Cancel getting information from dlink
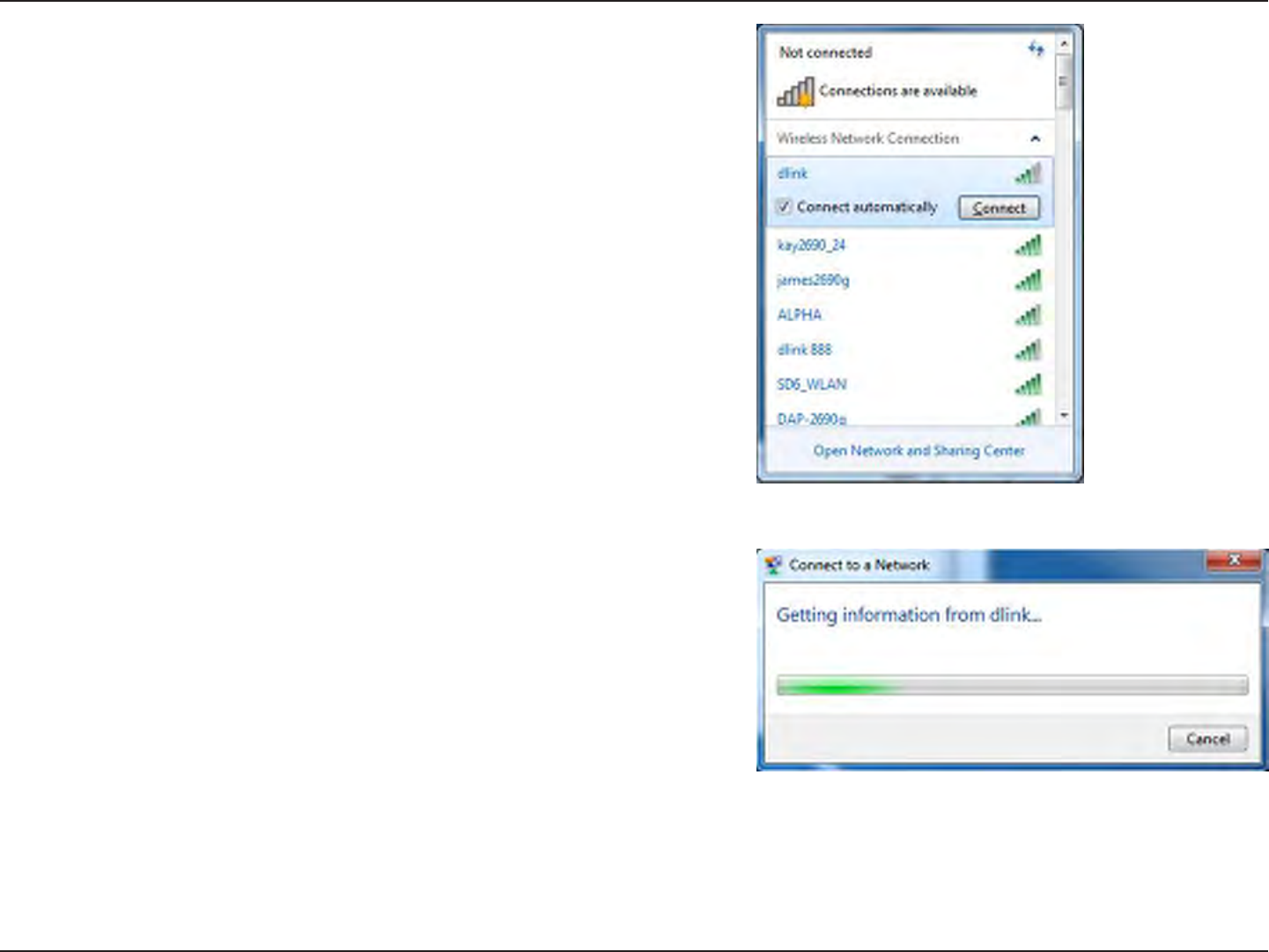 point(1207,739)
